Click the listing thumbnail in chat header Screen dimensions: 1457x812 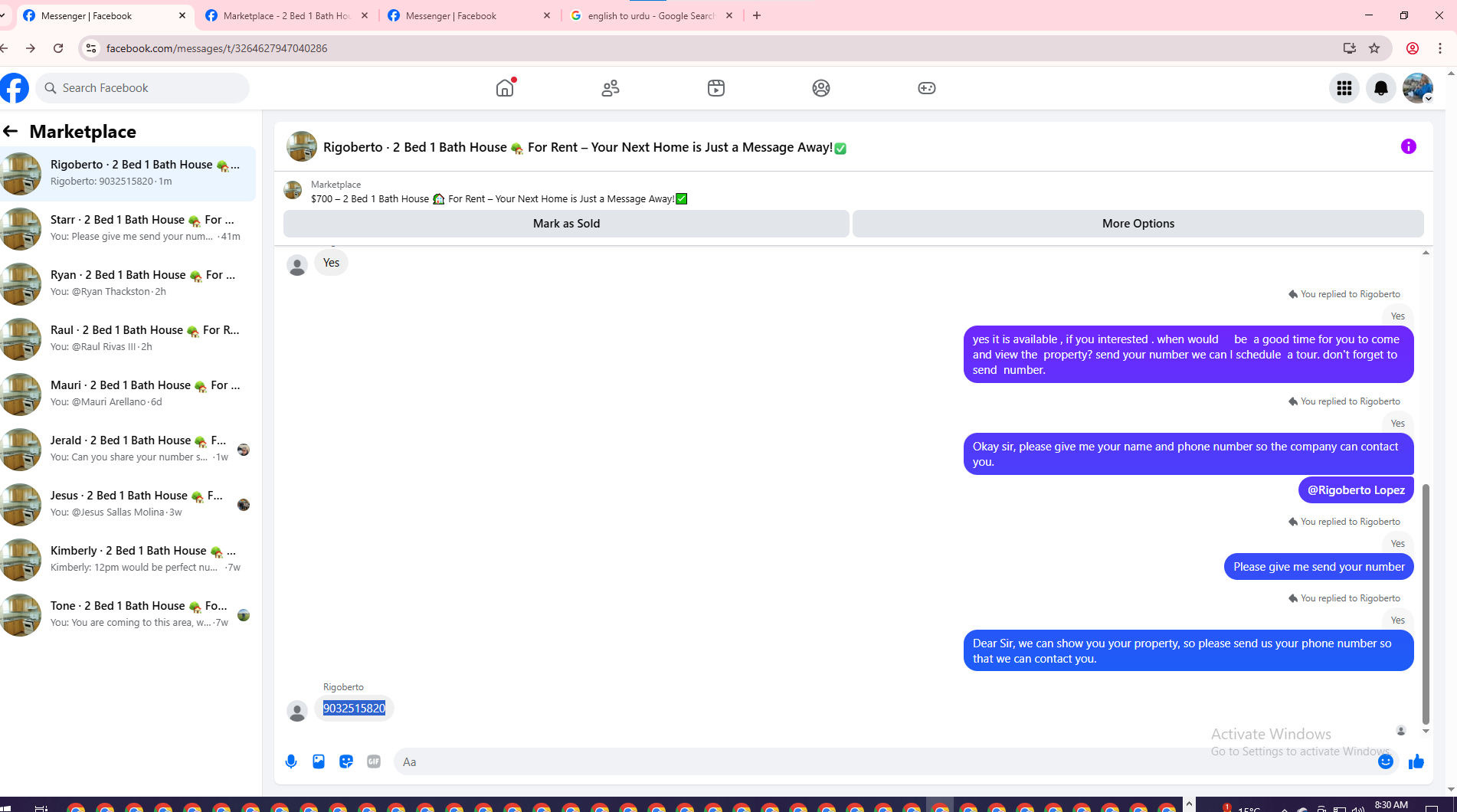pyautogui.click(x=302, y=146)
